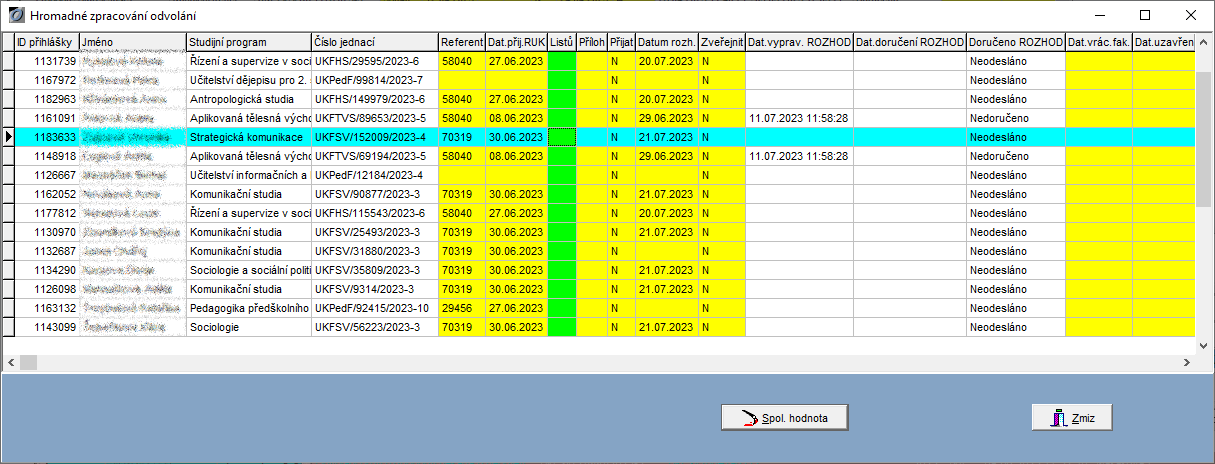The height and width of the screenshot is (464, 1215).
Task: Click the Datum rozh. column header
Action: [666, 42]
